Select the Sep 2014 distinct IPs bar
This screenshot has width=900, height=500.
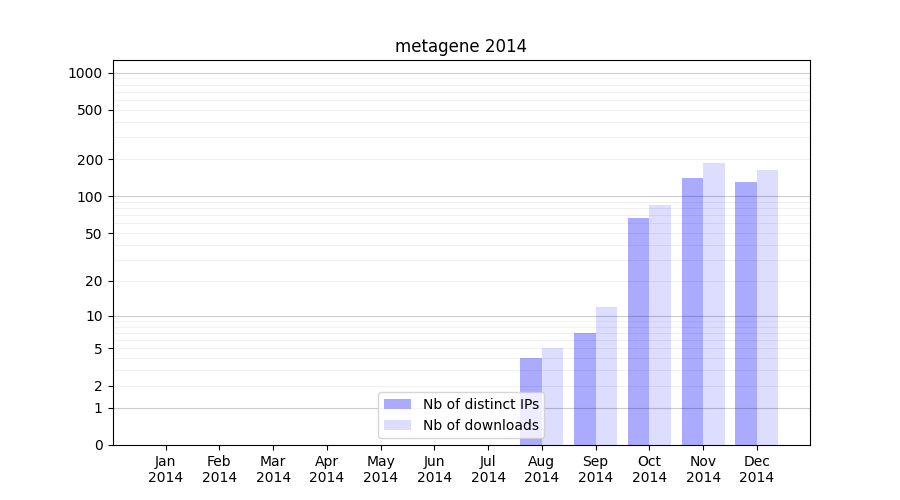(585, 388)
